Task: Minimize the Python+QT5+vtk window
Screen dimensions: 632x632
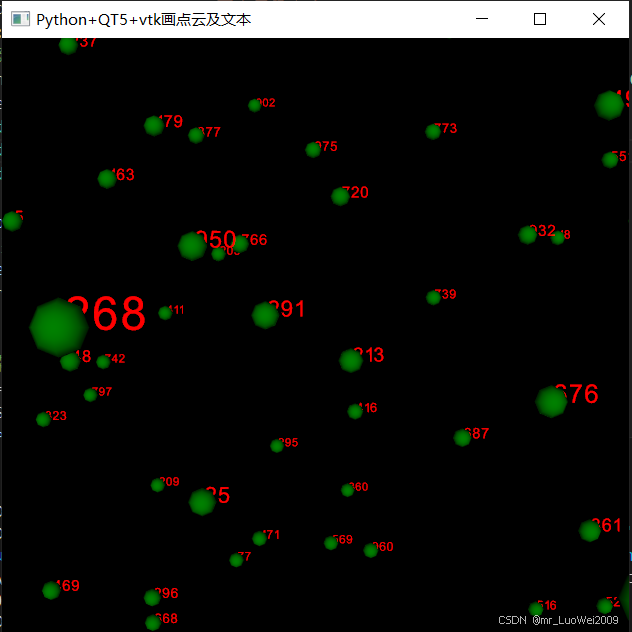Action: pyautogui.click(x=482, y=19)
